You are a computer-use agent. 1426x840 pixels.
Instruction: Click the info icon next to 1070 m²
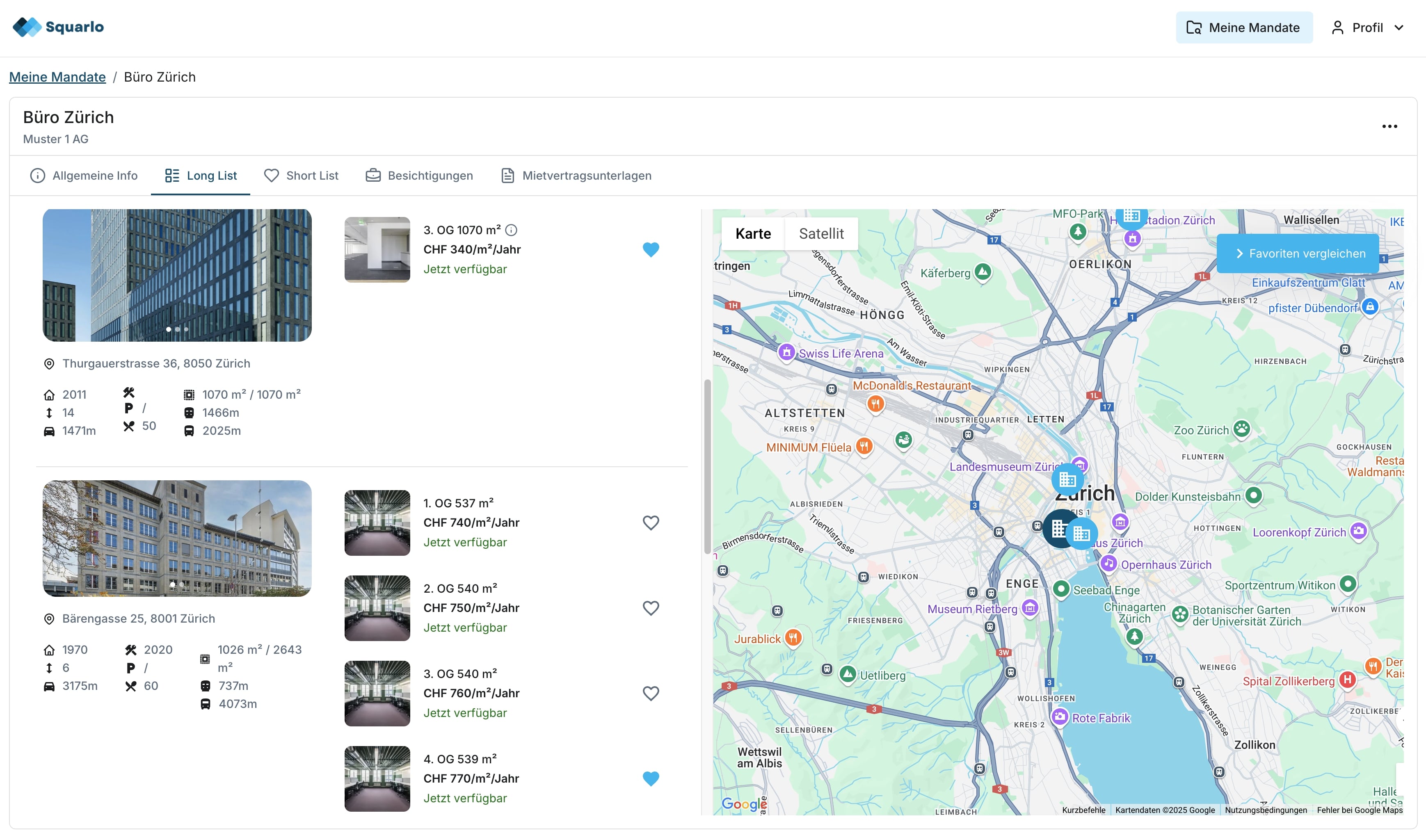coord(511,230)
